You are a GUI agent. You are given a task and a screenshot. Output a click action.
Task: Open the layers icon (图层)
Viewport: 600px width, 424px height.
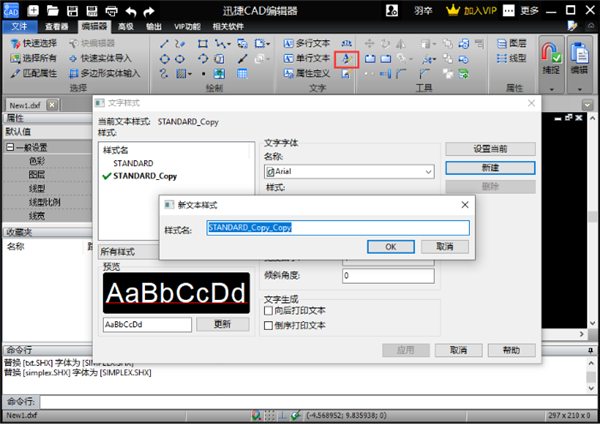click(512, 43)
